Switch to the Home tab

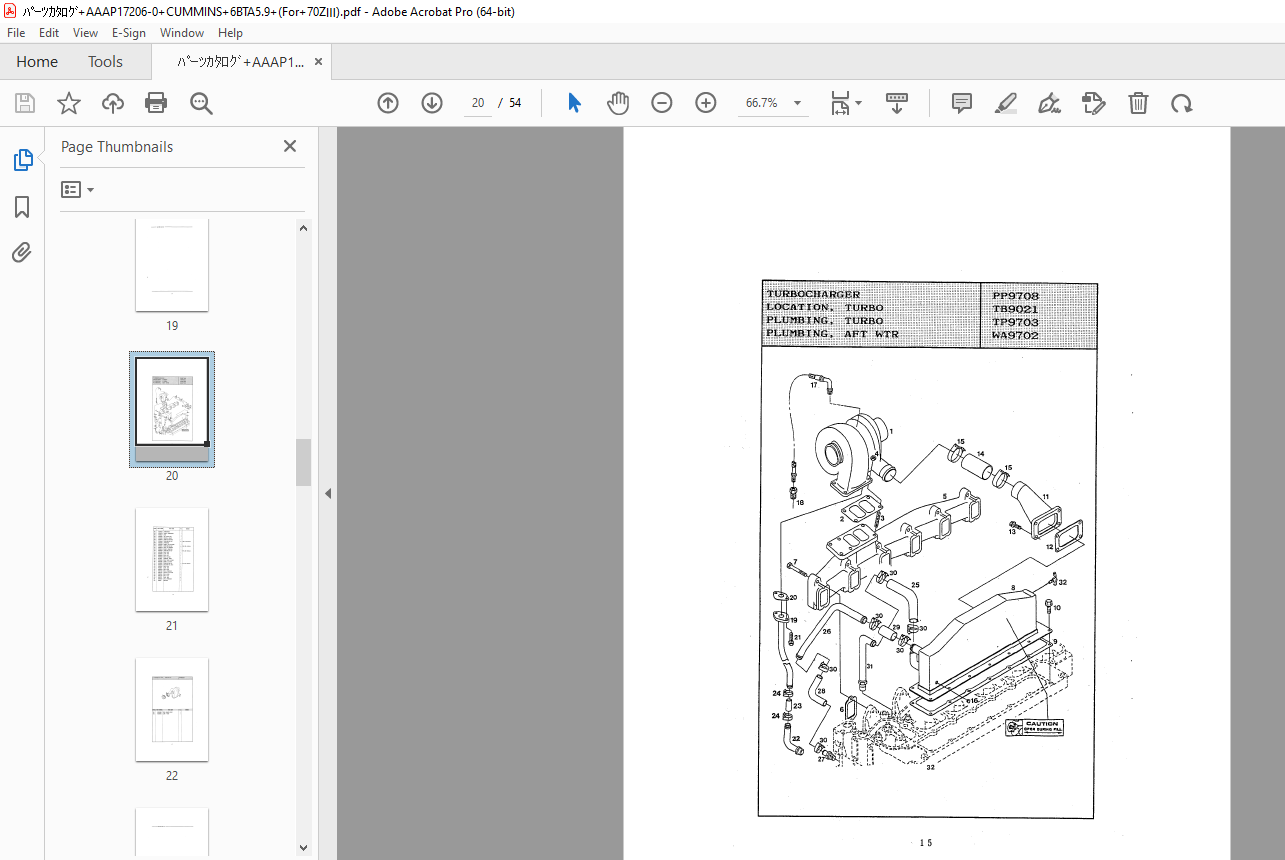click(37, 61)
